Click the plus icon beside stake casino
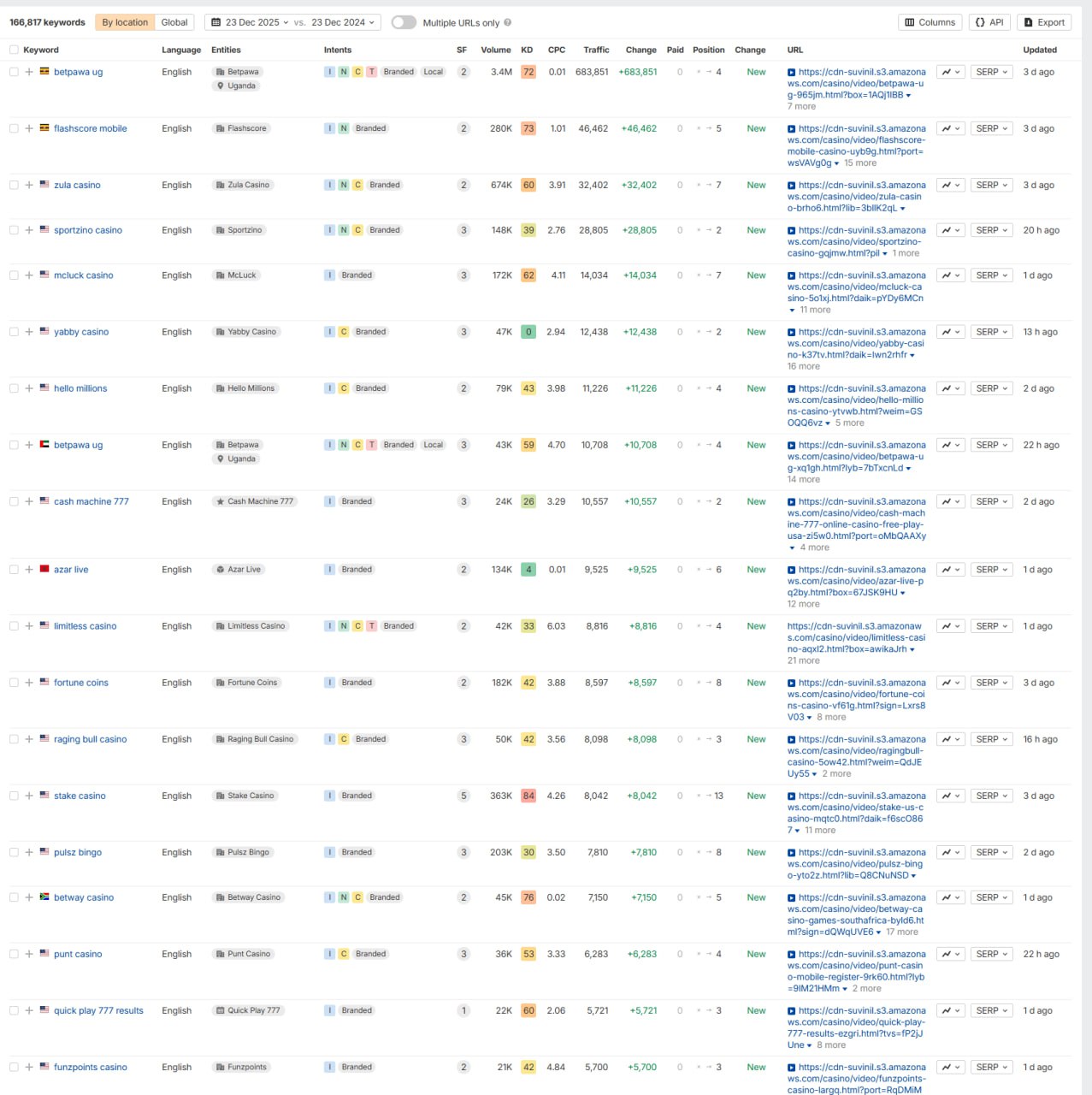This screenshot has width=1092, height=1095. [x=29, y=796]
